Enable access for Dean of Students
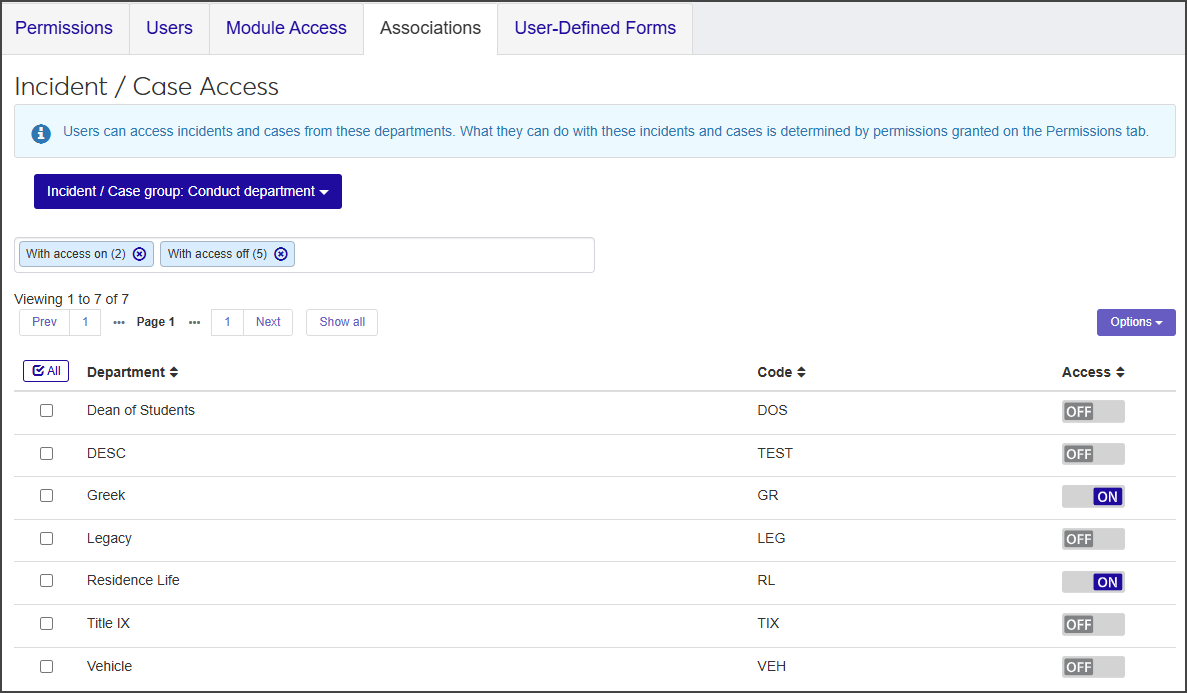The image size is (1187, 693). pyautogui.click(x=1093, y=412)
